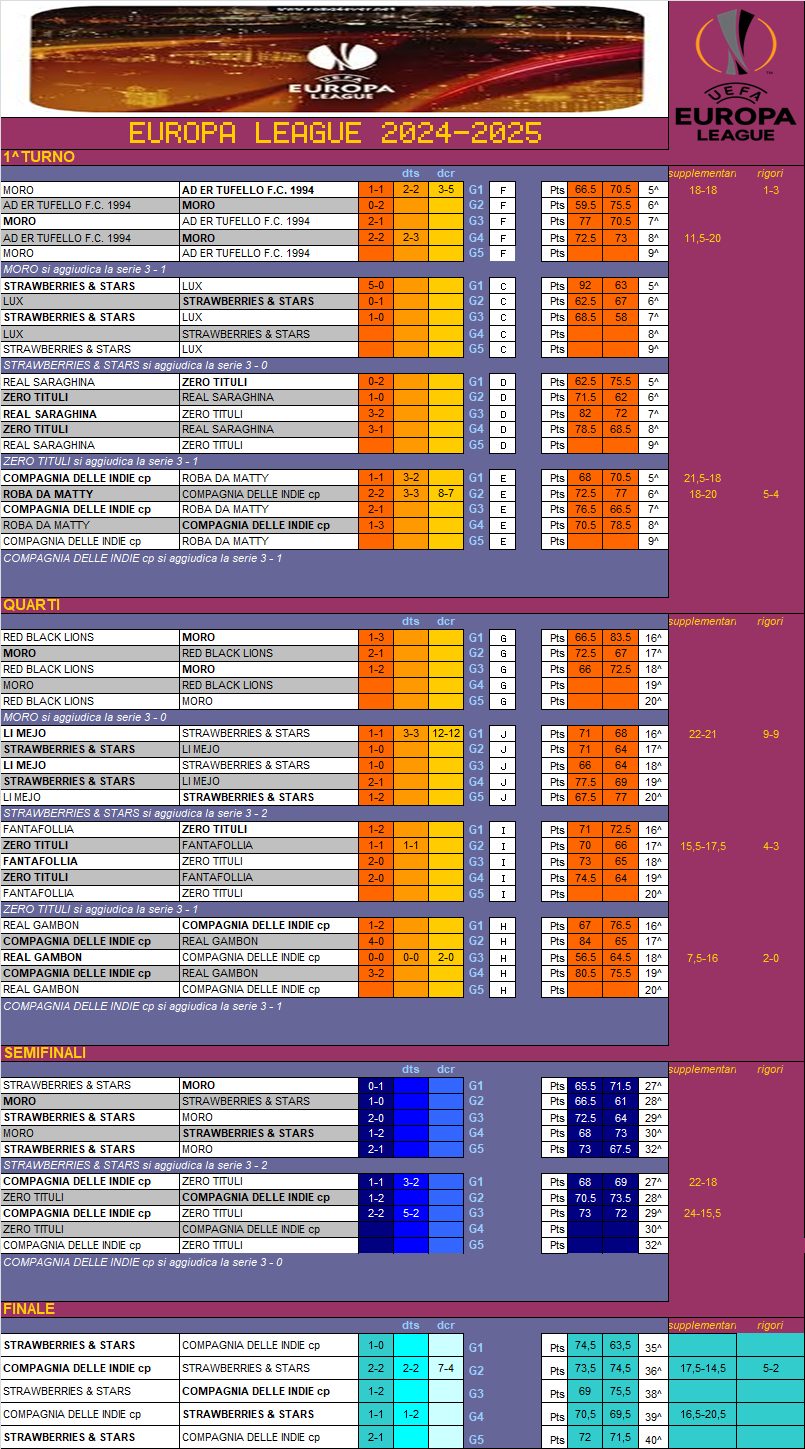Click the stadium banner image at top
This screenshot has width=805, height=1449.
click(335, 58)
